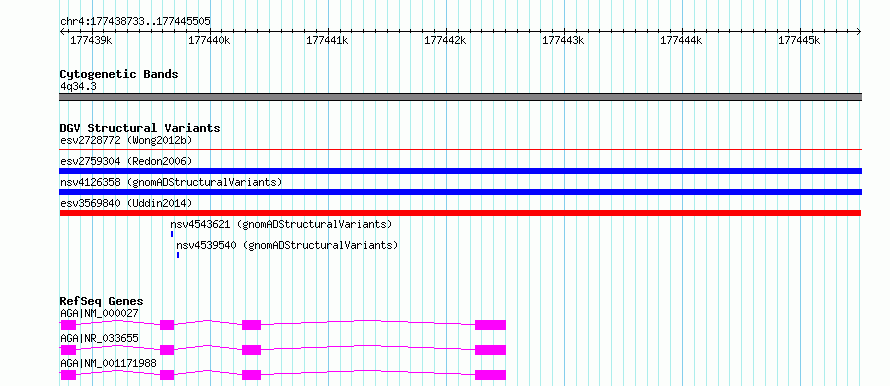Select the leftmost exon of AGA|NM_000027

68,325
